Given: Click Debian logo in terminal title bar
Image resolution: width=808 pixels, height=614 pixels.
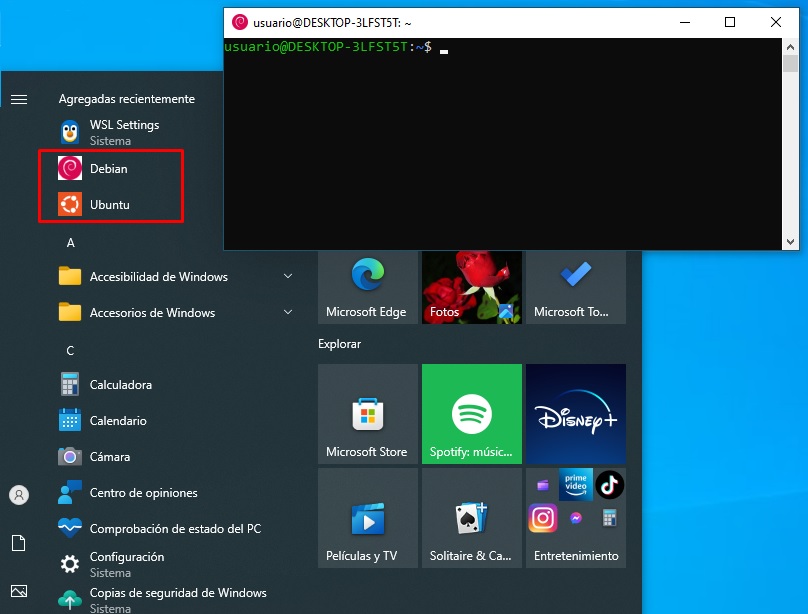Looking at the screenshot, I should tap(240, 22).
